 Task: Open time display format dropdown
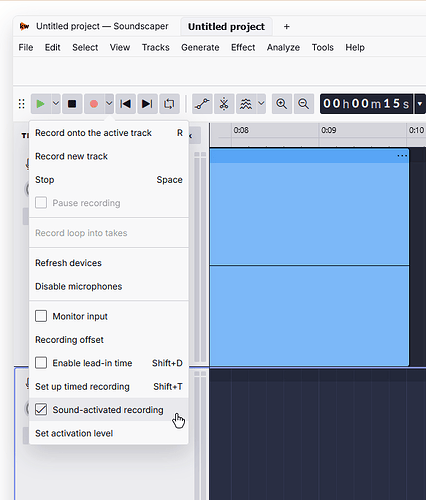[x=420, y=104]
